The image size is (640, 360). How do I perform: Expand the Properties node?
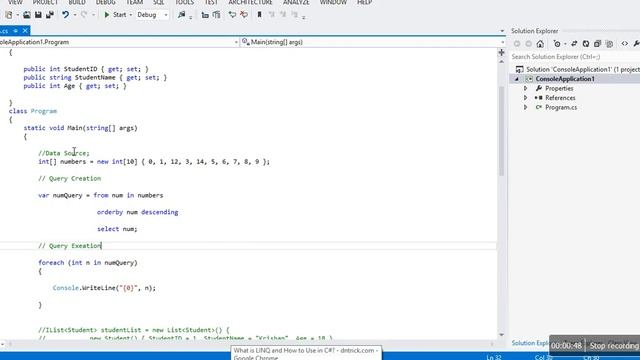(x=526, y=89)
